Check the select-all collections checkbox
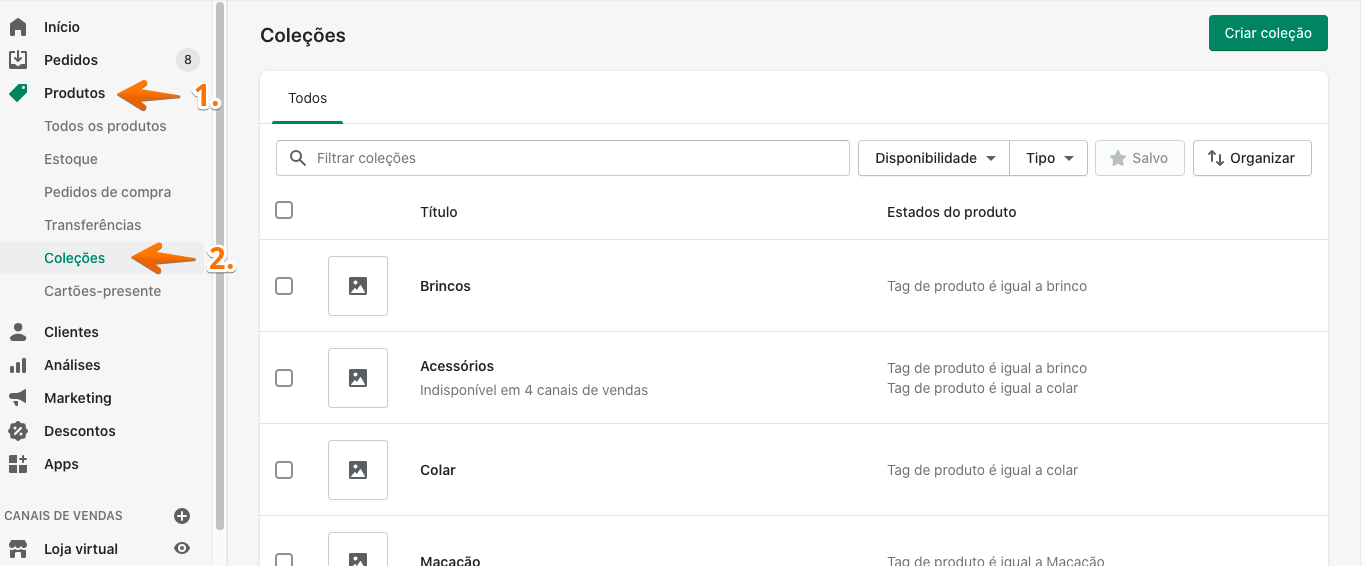 coord(284,211)
